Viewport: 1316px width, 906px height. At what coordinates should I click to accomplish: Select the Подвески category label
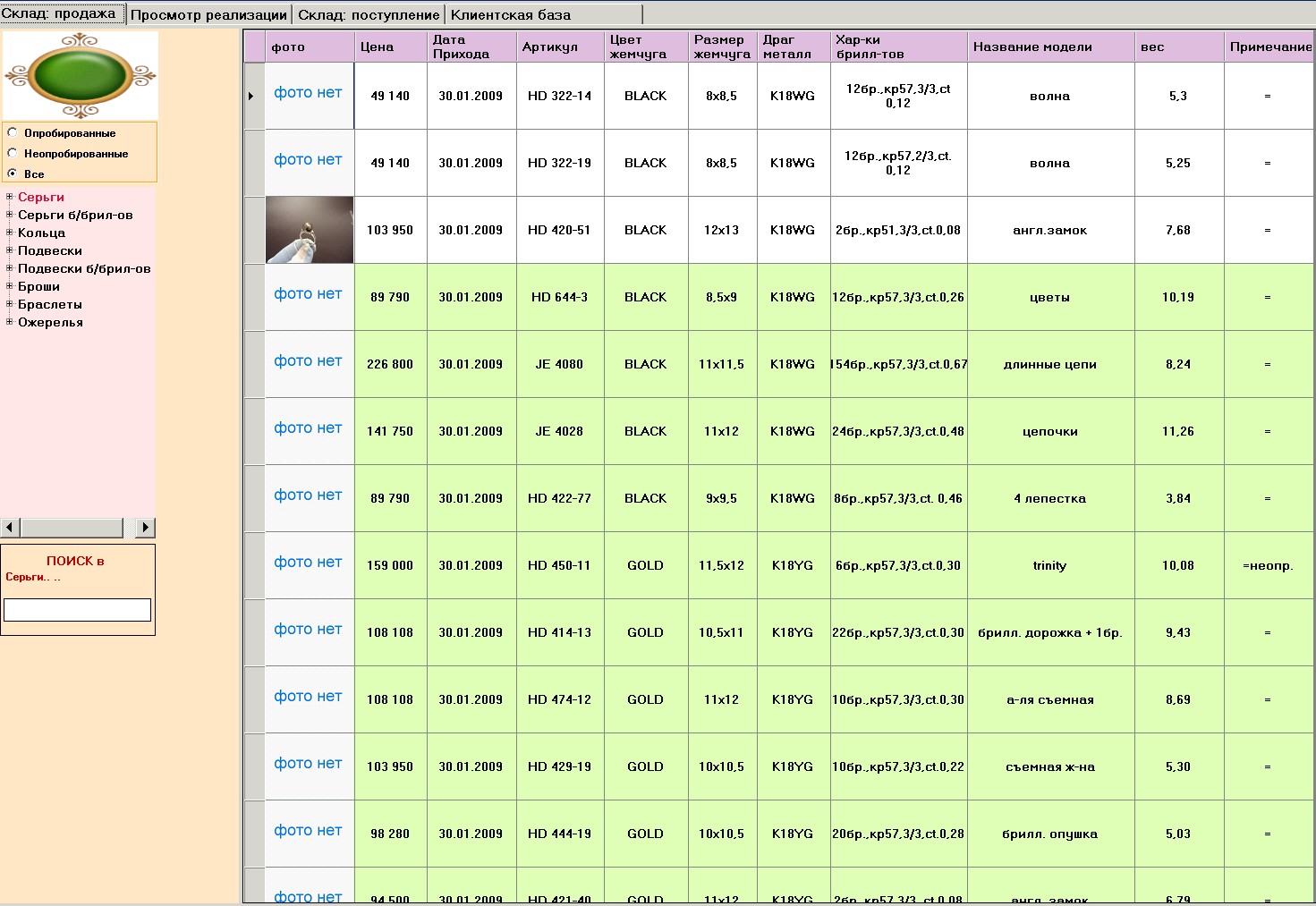click(x=50, y=250)
